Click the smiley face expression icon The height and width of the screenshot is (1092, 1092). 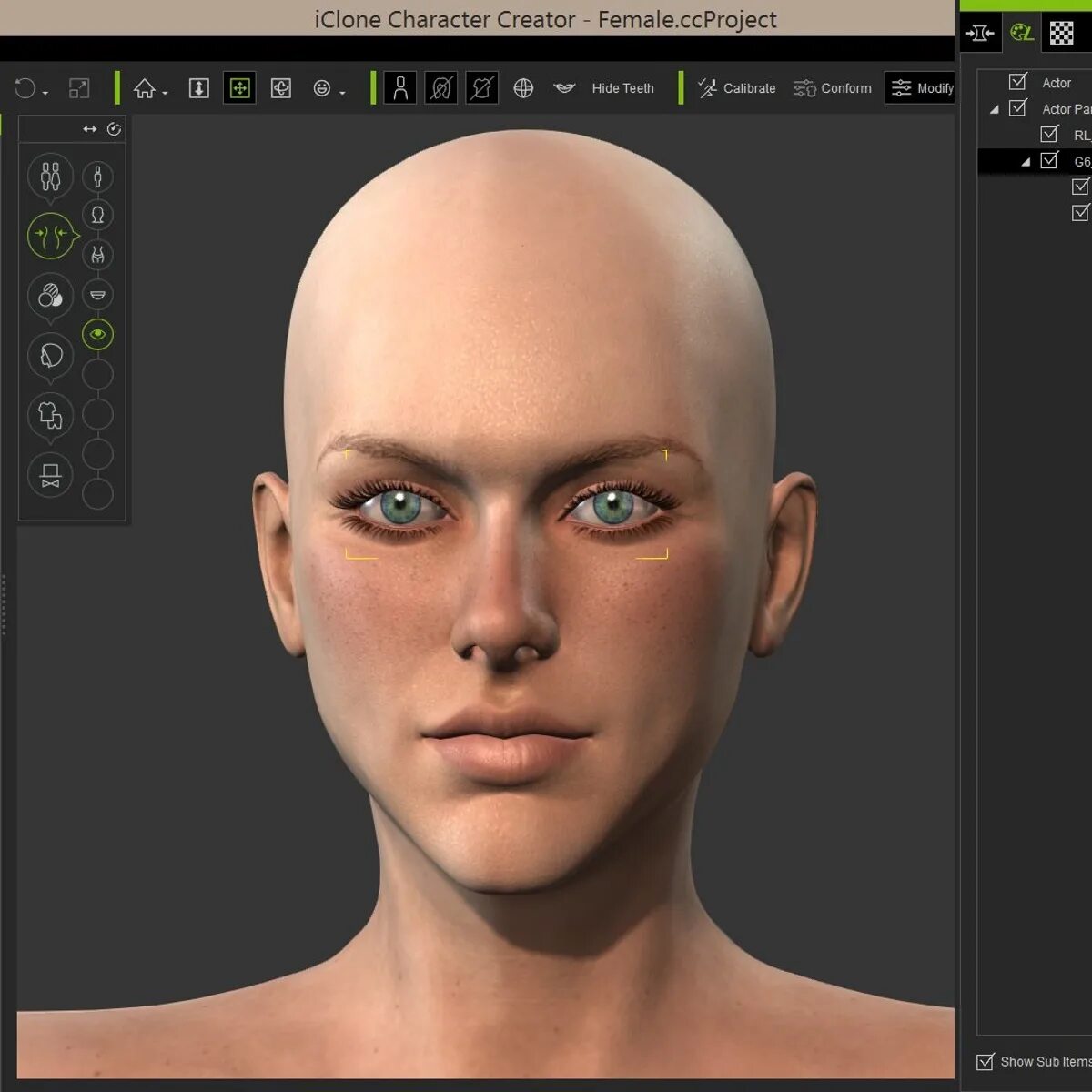[x=321, y=88]
